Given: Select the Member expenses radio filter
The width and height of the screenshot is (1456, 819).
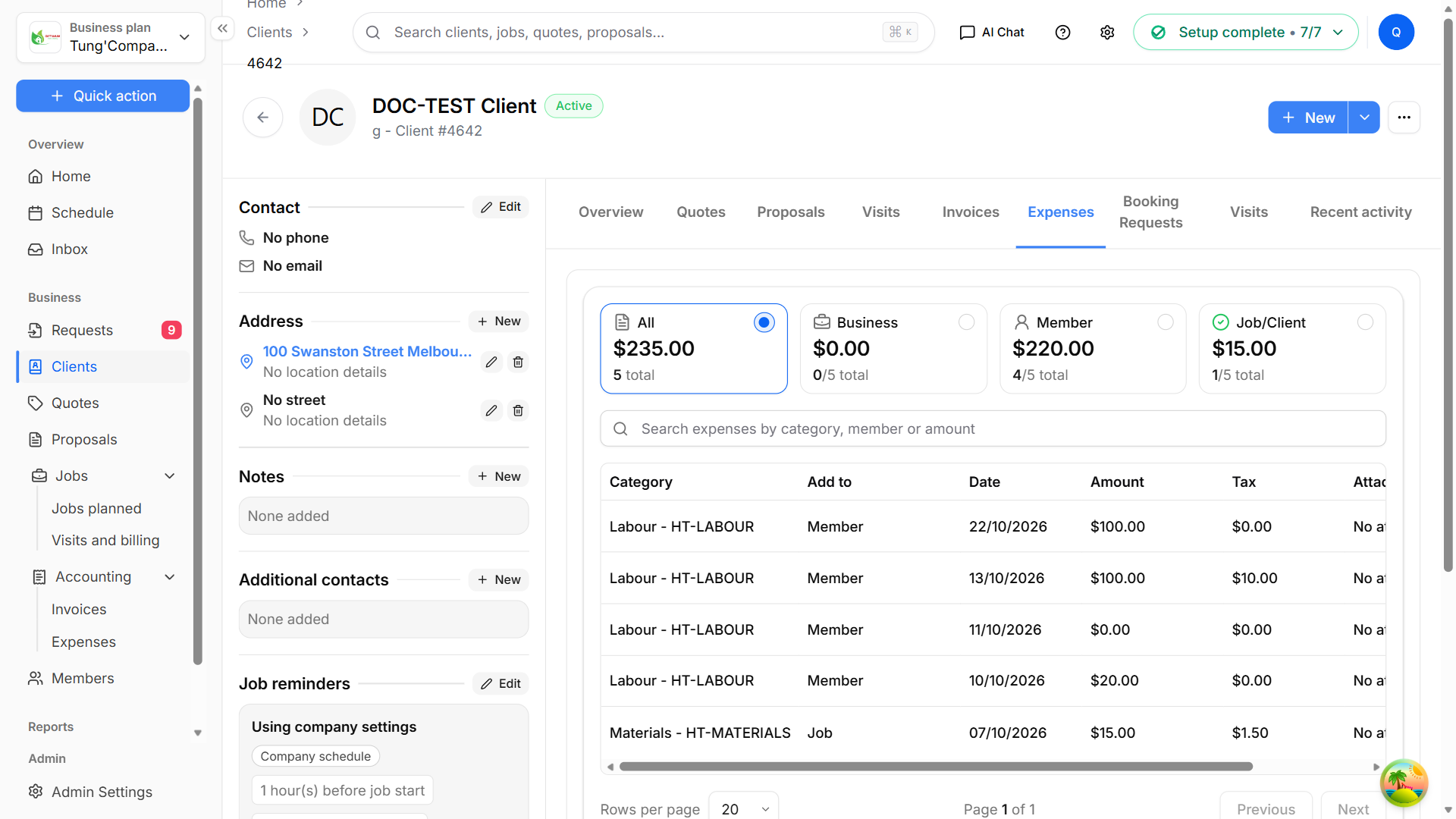Looking at the screenshot, I should coord(1166,322).
